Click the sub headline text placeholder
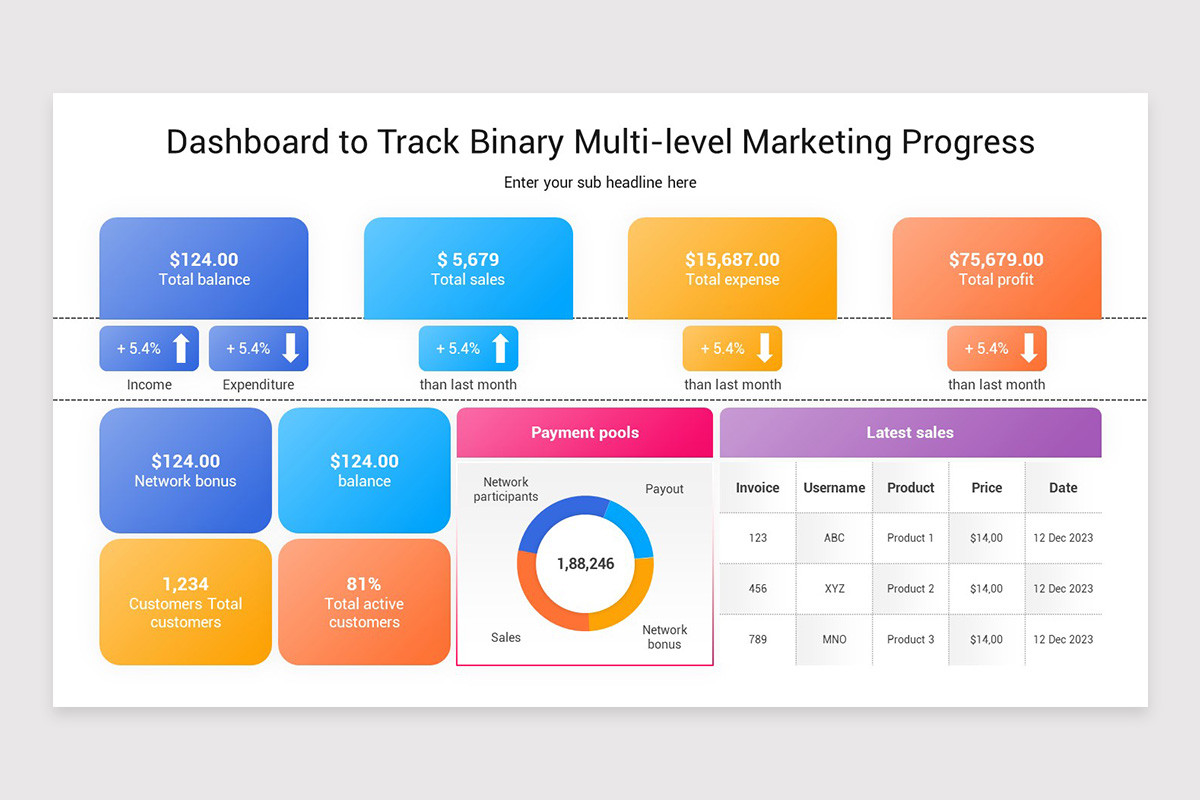The image size is (1200, 800). [600, 182]
